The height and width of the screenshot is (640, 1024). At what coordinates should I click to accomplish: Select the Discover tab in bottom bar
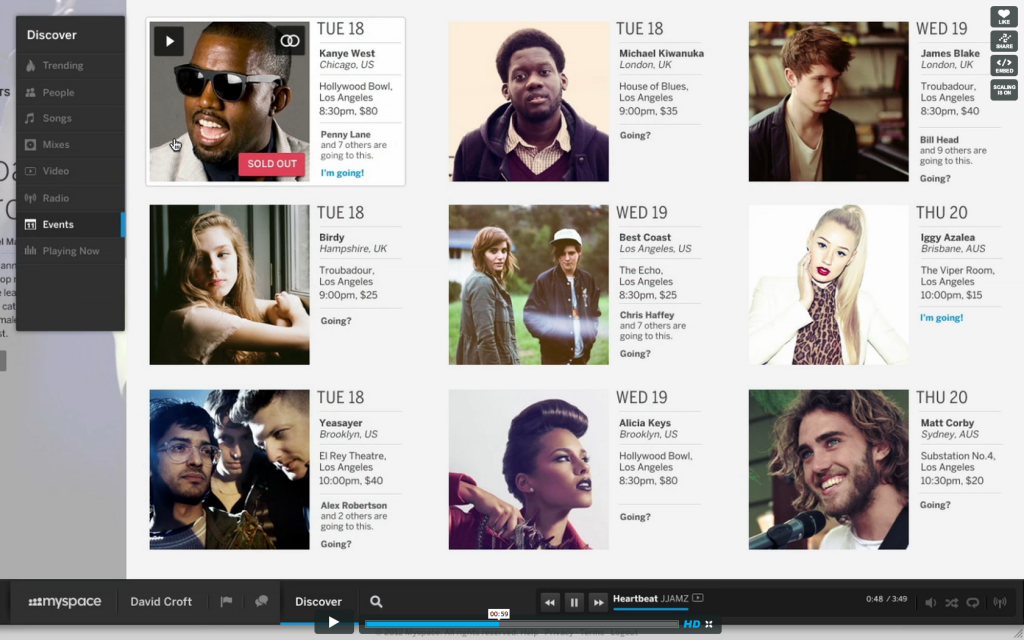[x=318, y=601]
